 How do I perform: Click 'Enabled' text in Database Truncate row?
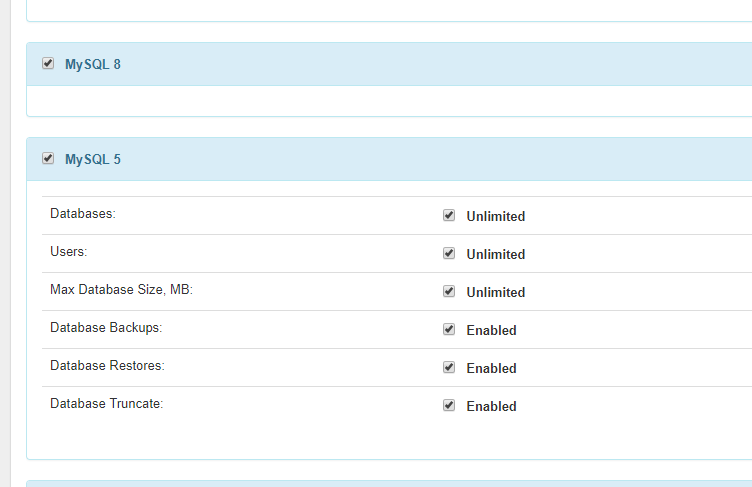tap(492, 406)
